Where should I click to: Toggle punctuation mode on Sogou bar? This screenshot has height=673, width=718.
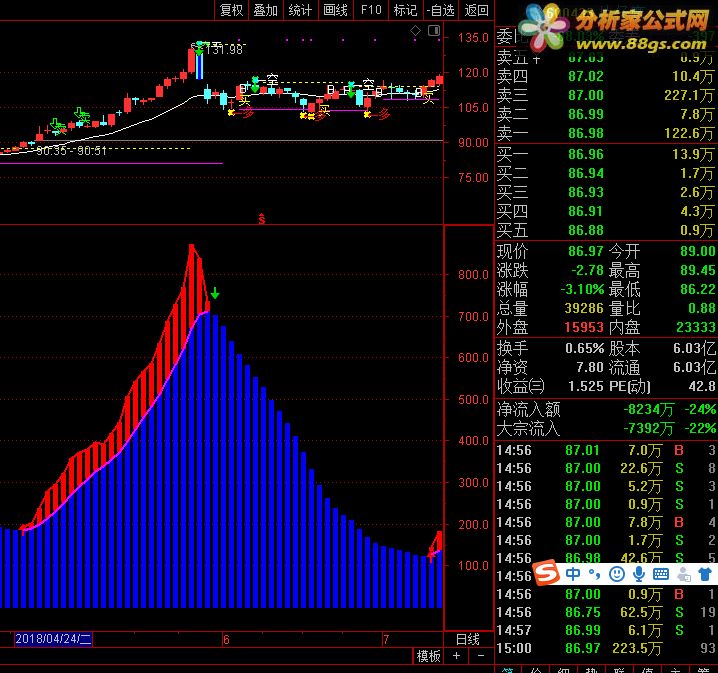(594, 574)
